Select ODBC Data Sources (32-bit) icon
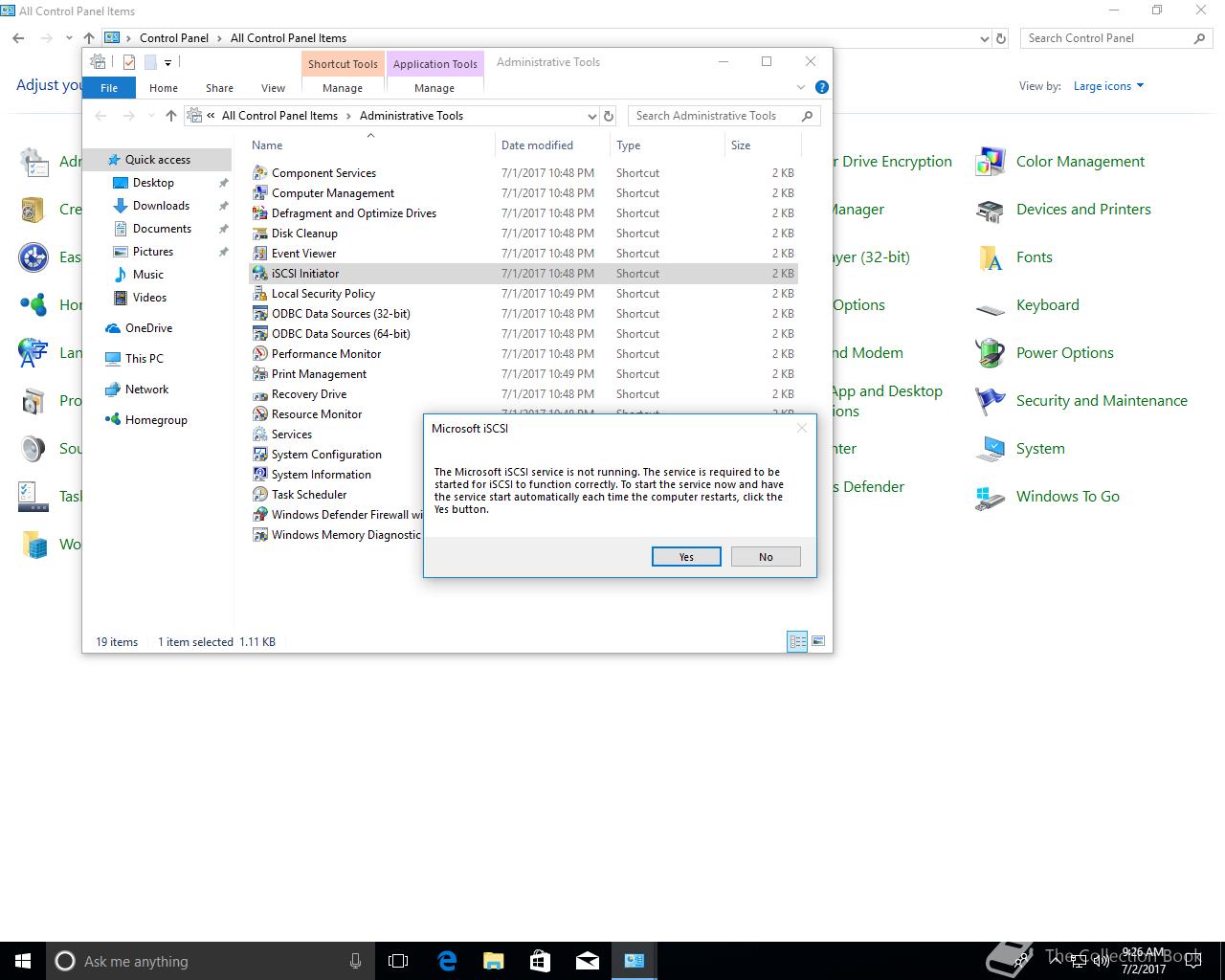Viewport: 1225px width, 980px height. click(x=259, y=314)
